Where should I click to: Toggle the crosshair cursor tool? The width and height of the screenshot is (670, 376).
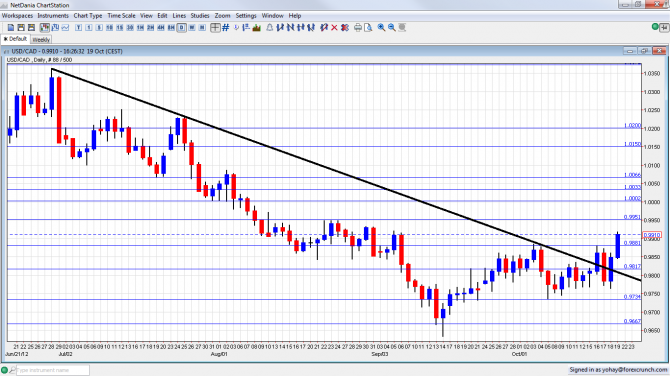[x=215, y=27]
